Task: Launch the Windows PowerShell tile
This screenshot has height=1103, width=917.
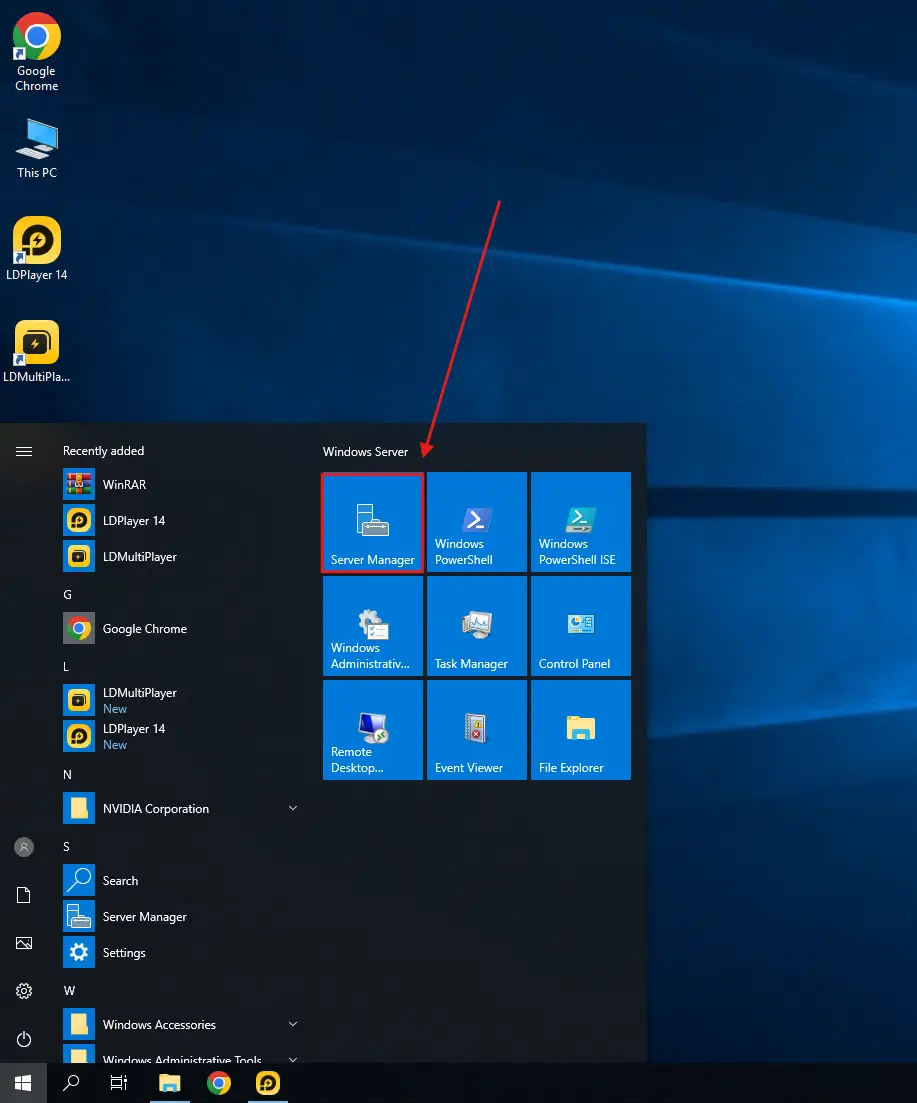Action: (x=477, y=522)
